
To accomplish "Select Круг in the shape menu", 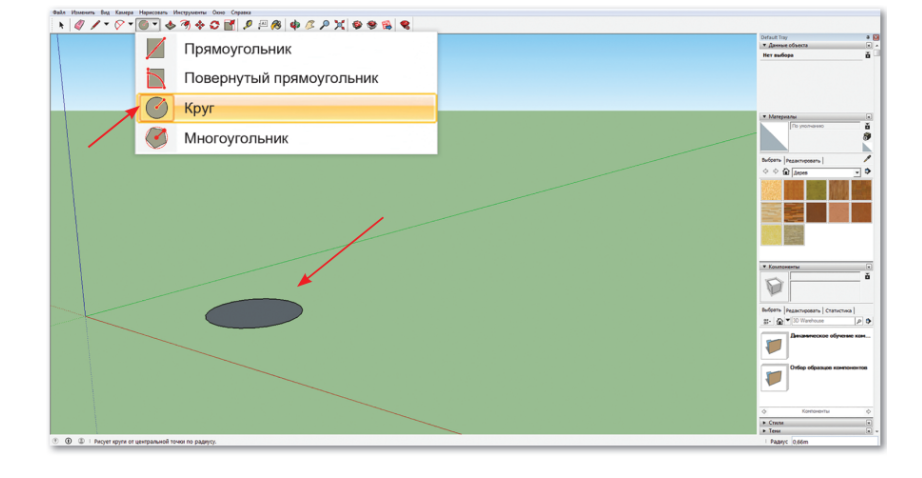I will coord(286,108).
